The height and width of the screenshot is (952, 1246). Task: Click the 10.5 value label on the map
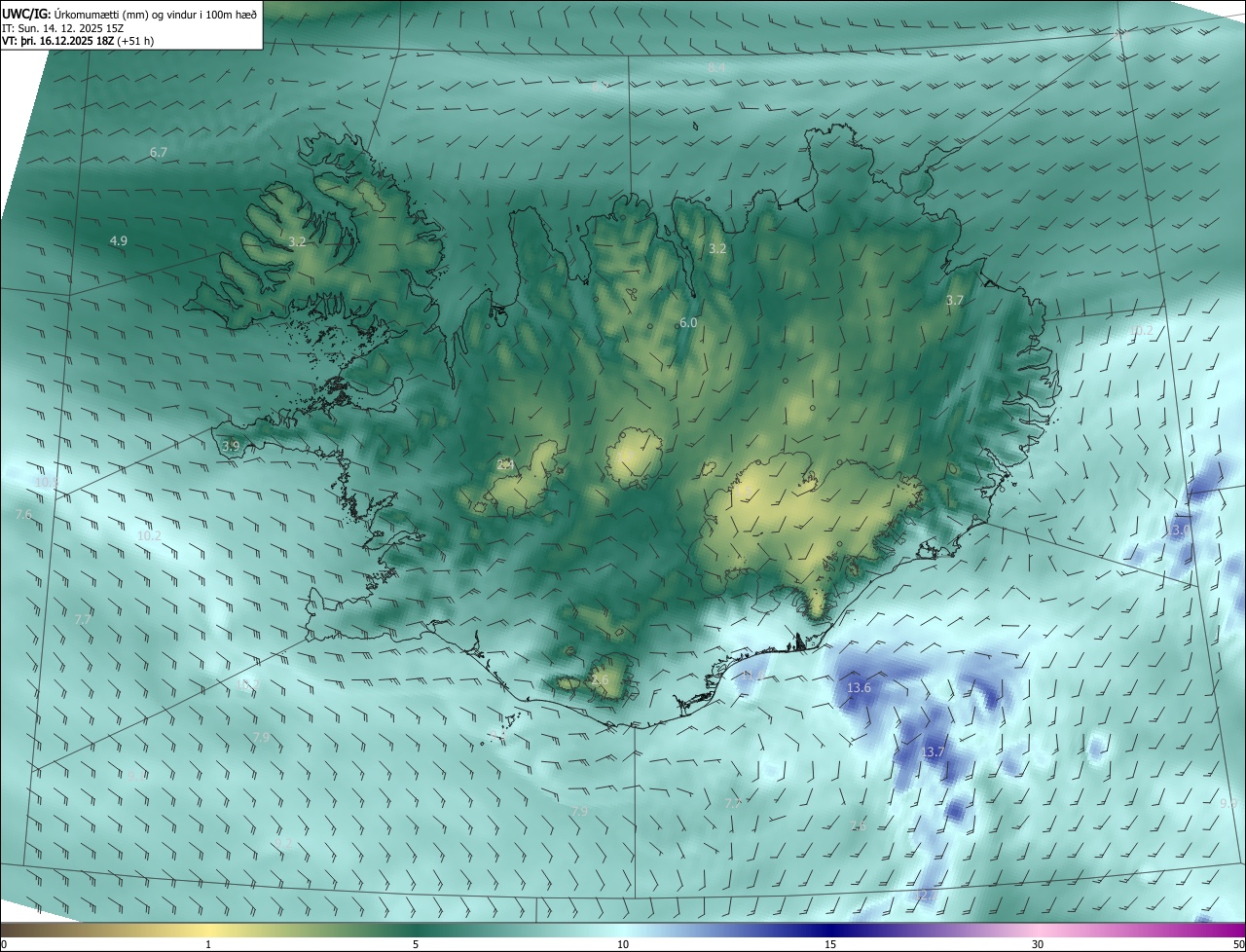click(x=47, y=482)
